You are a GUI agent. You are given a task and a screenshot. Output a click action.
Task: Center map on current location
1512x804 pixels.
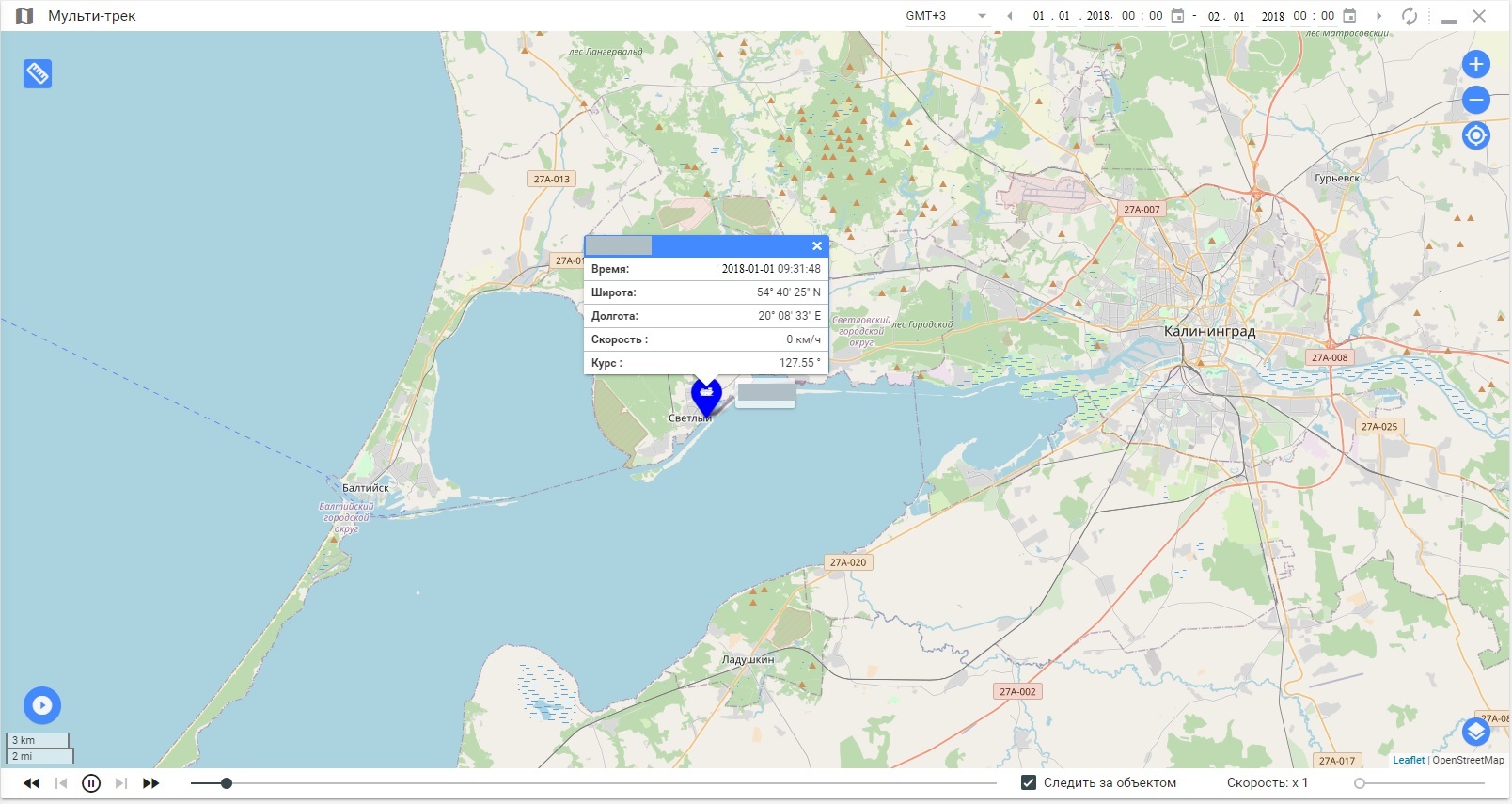(1475, 135)
